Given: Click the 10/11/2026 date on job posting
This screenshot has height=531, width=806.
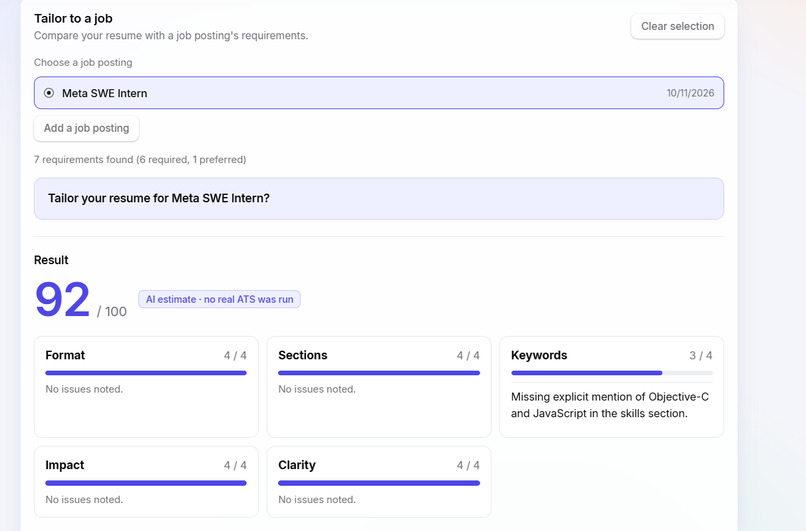Looking at the screenshot, I should point(690,93).
